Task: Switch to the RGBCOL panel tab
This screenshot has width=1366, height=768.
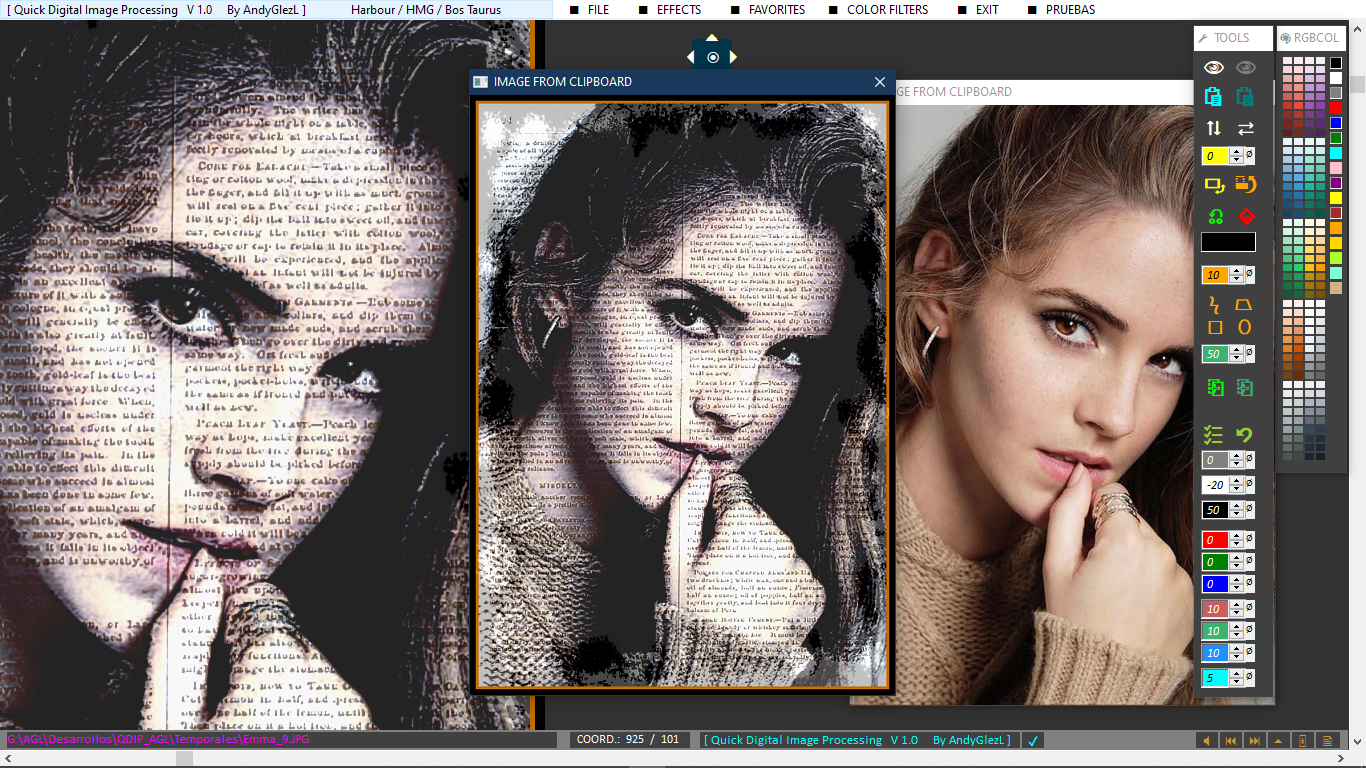Action: coord(1310,38)
